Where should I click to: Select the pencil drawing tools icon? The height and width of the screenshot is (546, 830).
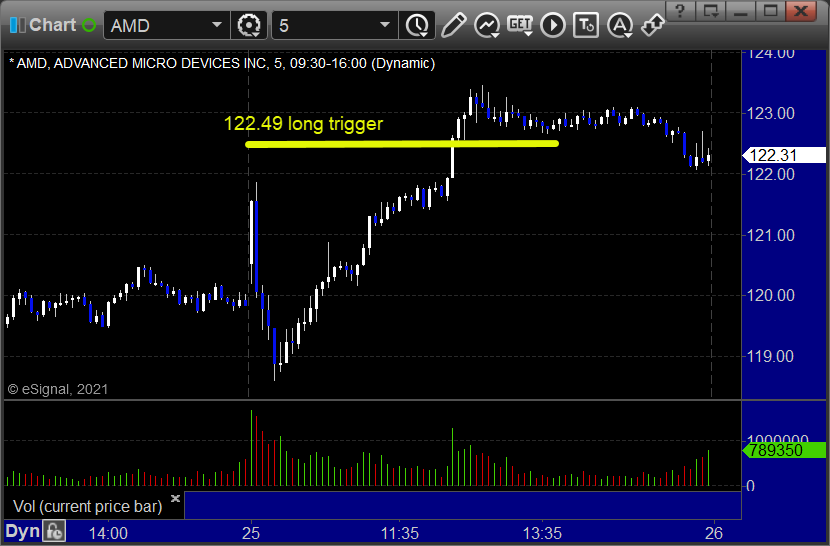pyautogui.click(x=453, y=25)
